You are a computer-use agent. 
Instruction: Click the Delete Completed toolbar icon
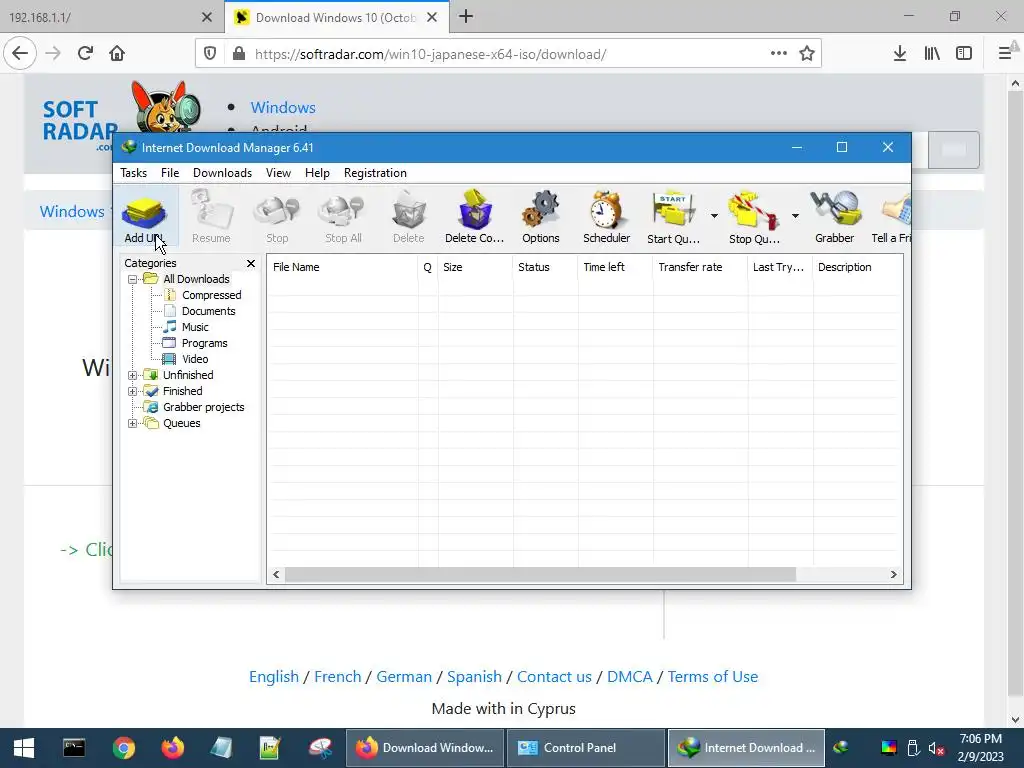tap(475, 218)
